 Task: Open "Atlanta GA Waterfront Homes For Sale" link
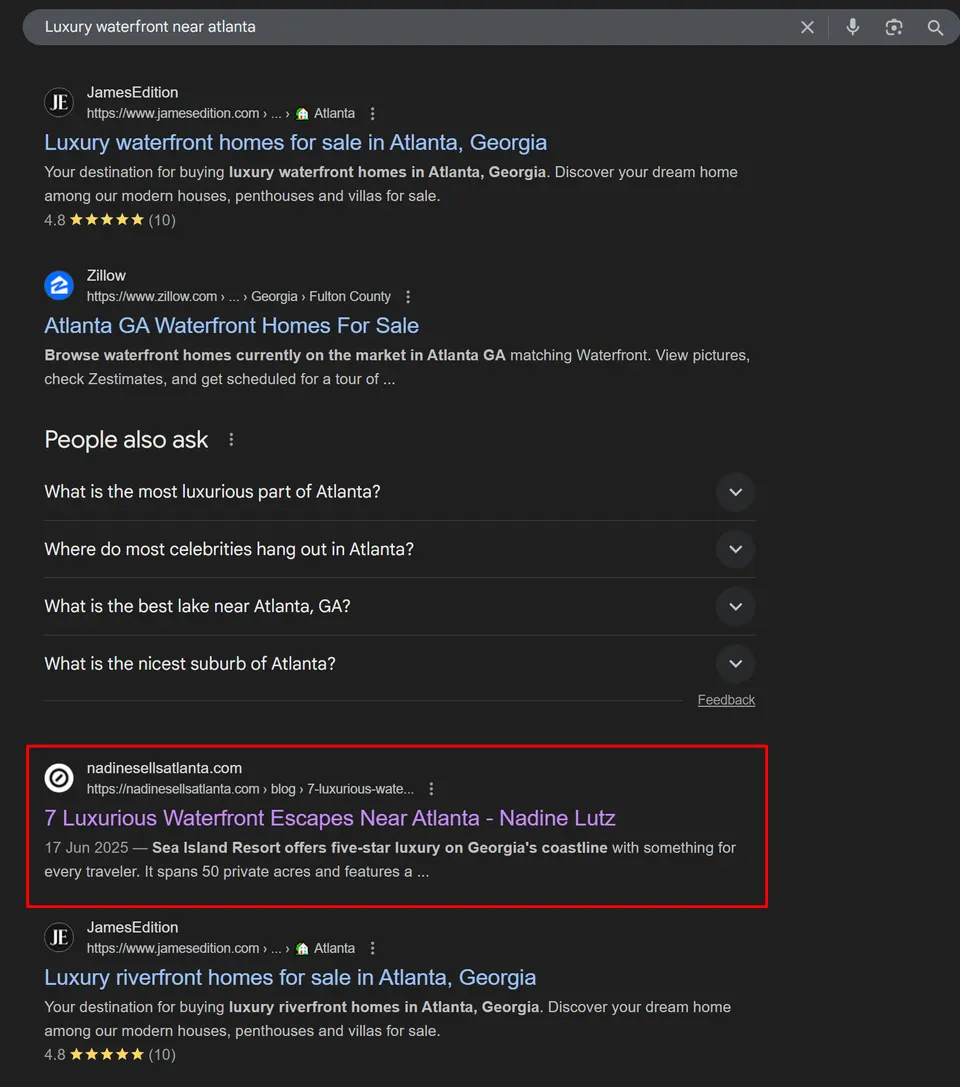[x=232, y=326]
